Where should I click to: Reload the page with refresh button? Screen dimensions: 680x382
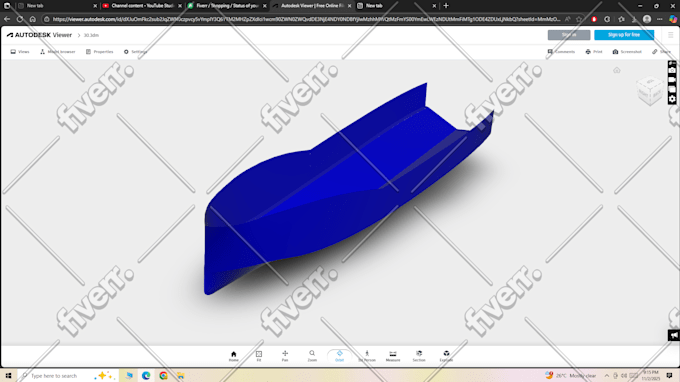click(x=20, y=19)
